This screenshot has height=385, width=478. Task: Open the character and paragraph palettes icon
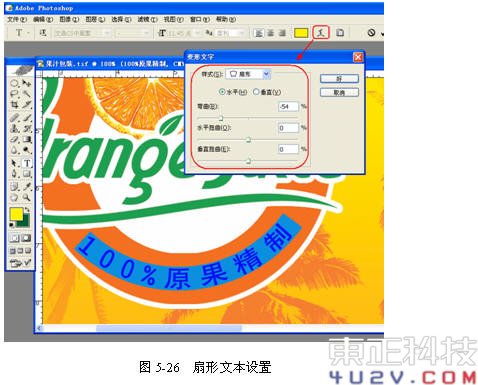340,33
